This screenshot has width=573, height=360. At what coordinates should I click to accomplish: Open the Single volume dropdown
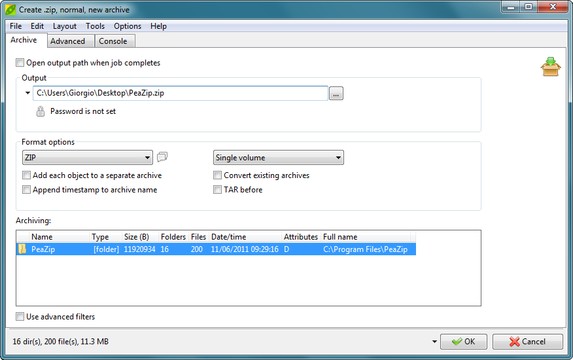click(278, 158)
